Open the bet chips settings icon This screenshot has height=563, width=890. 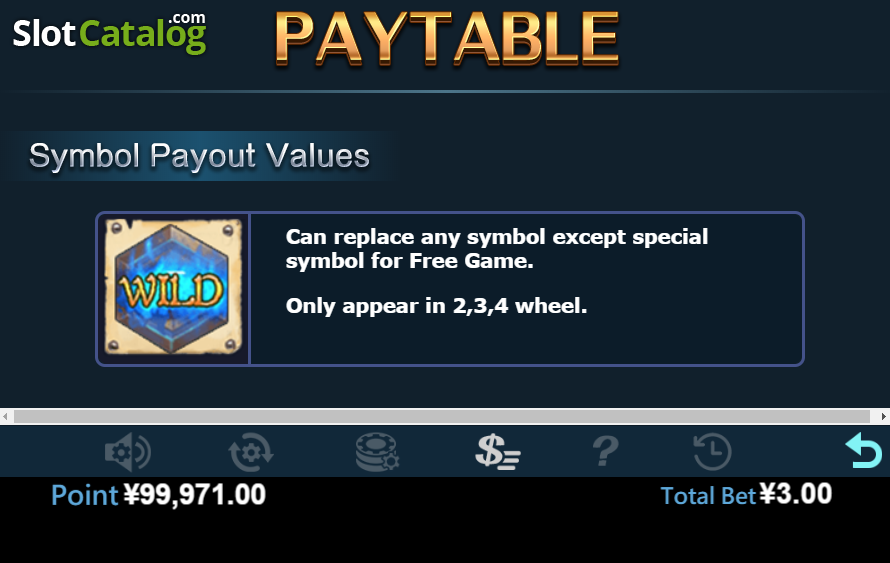(377, 452)
